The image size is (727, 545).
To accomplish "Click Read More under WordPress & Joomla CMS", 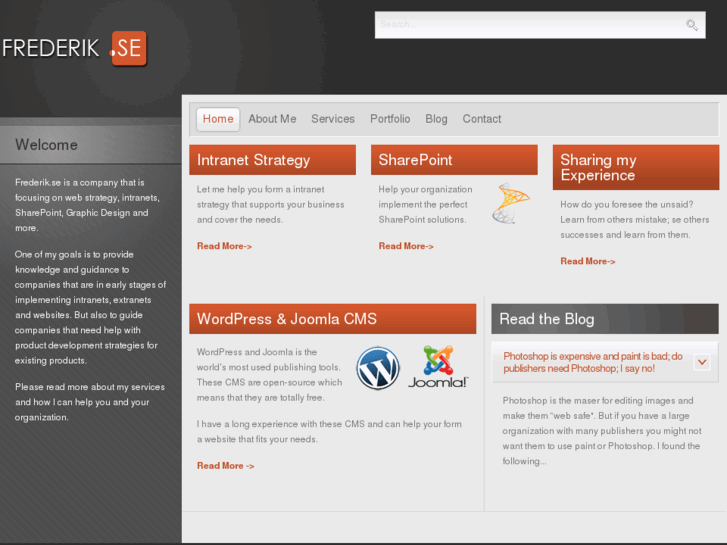I will pos(225,466).
